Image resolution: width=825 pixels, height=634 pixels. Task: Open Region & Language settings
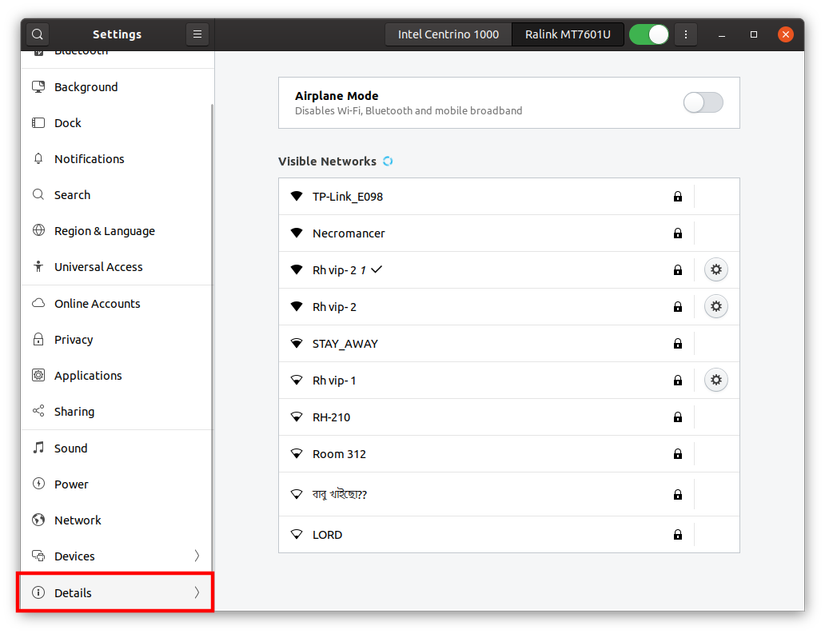coord(117,231)
